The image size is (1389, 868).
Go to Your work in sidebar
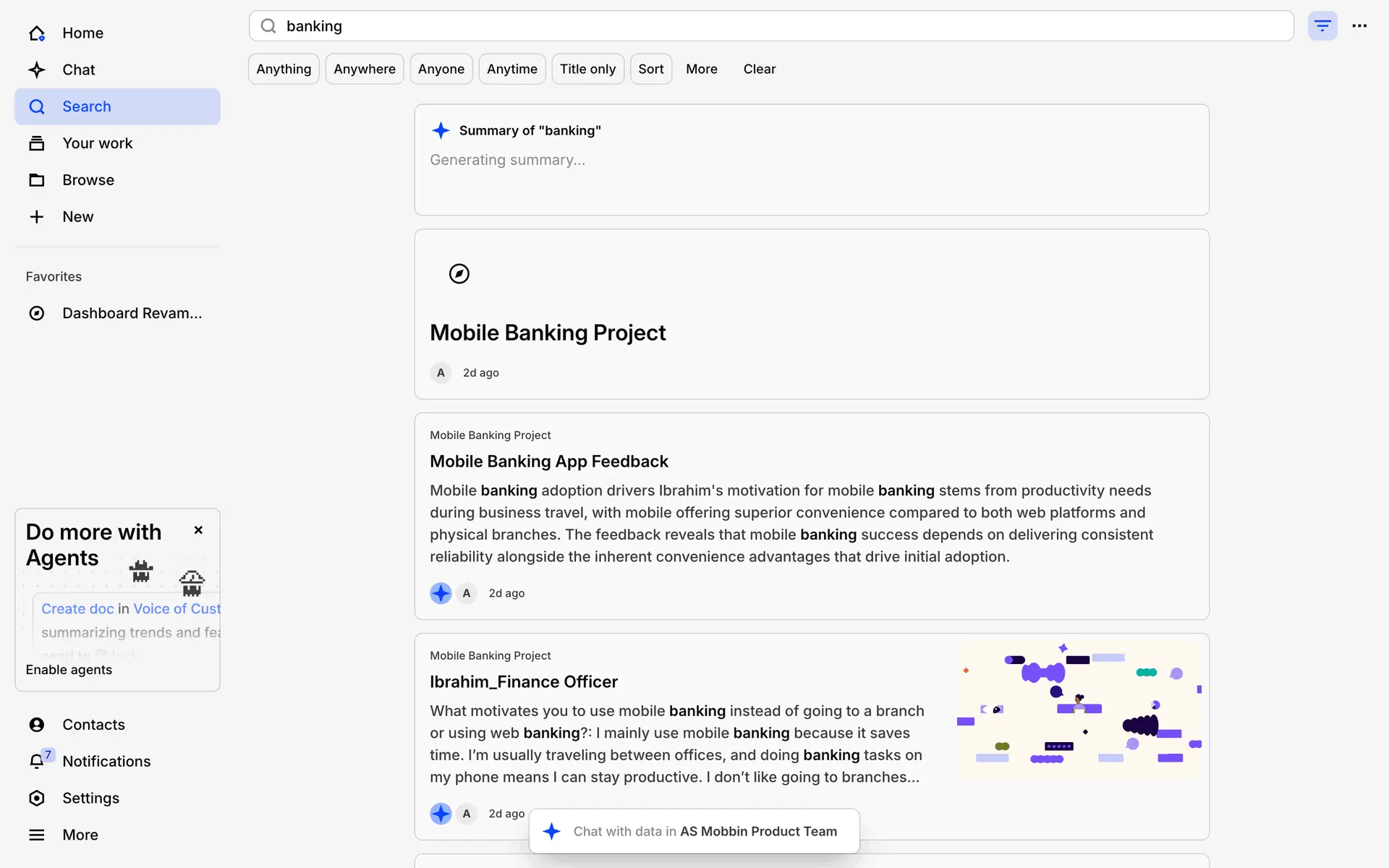point(97,143)
